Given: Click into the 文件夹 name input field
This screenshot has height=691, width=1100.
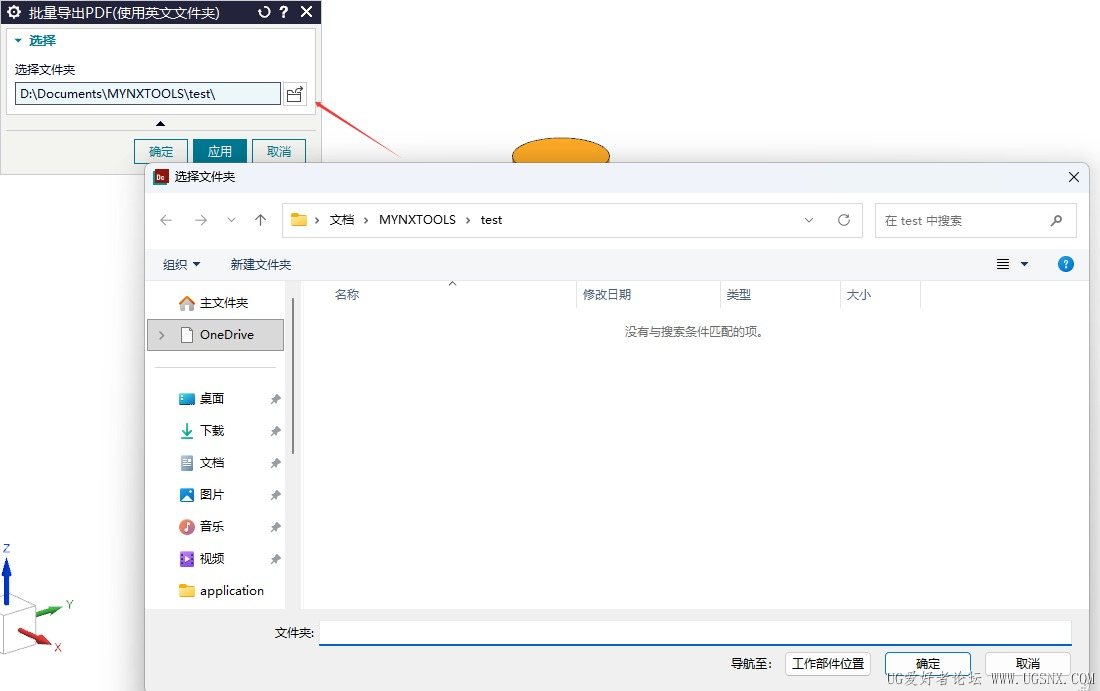Looking at the screenshot, I should [694, 633].
